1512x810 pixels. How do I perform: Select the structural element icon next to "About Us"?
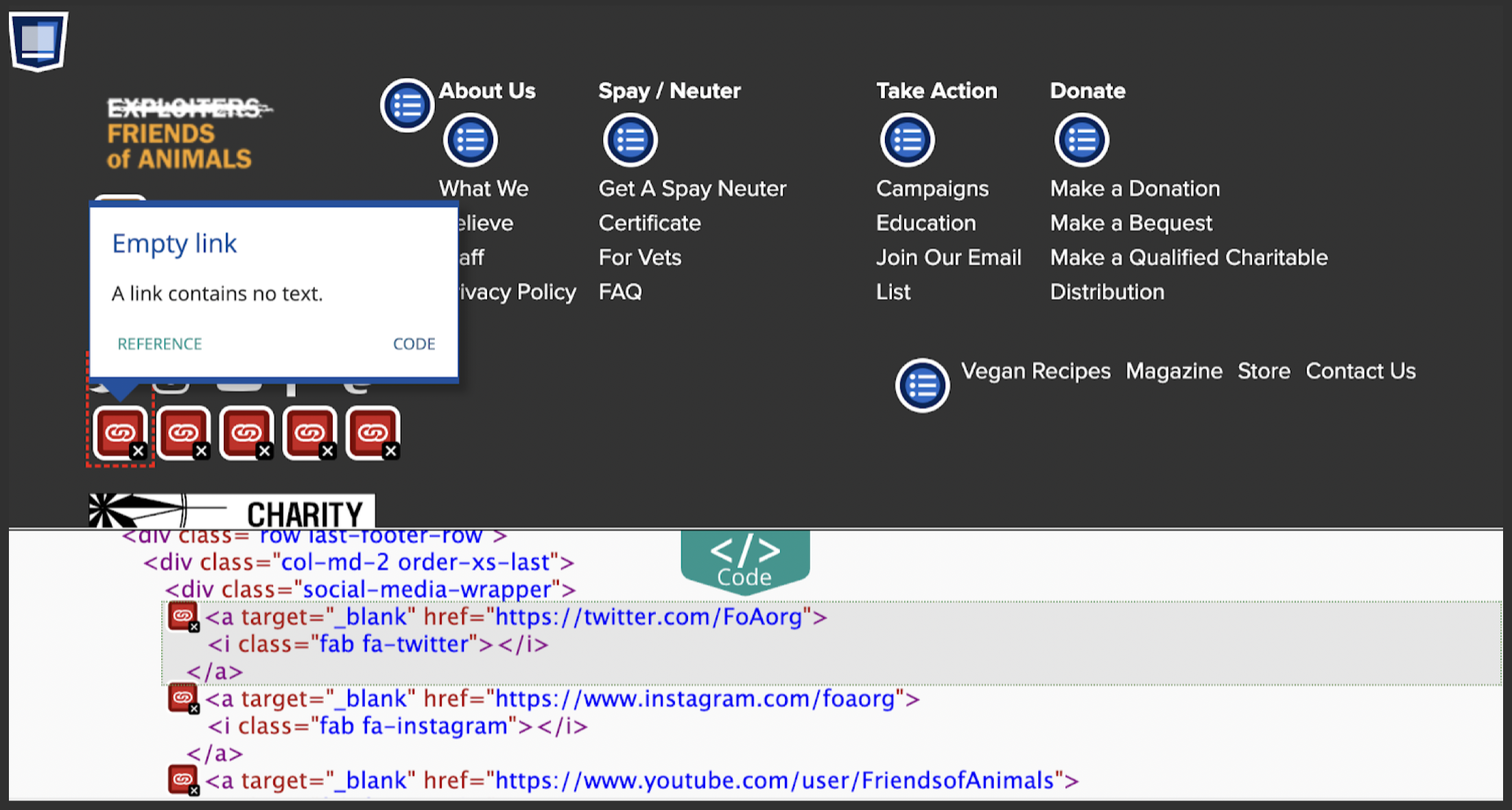[406, 104]
